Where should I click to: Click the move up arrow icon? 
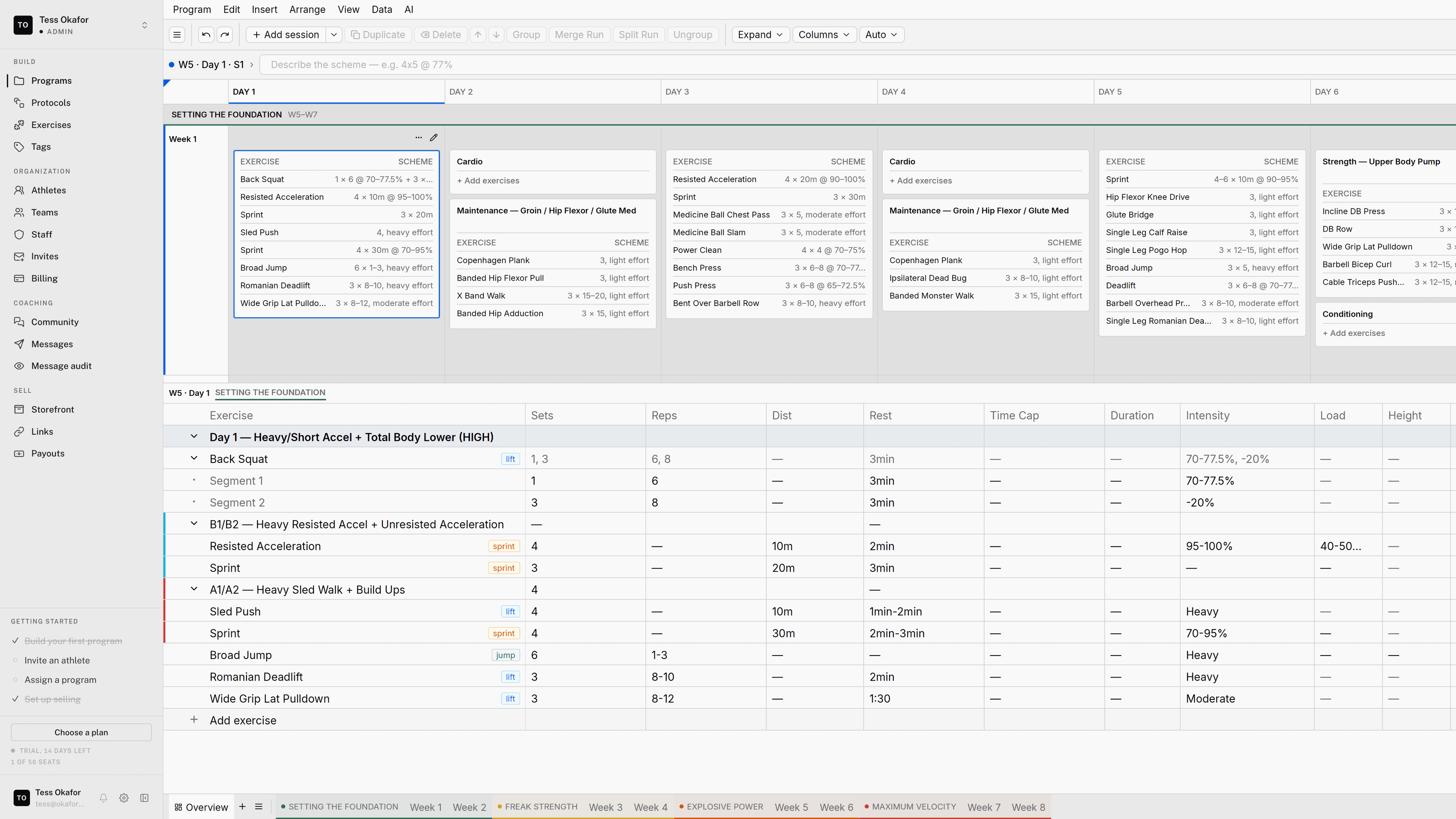[478, 35]
